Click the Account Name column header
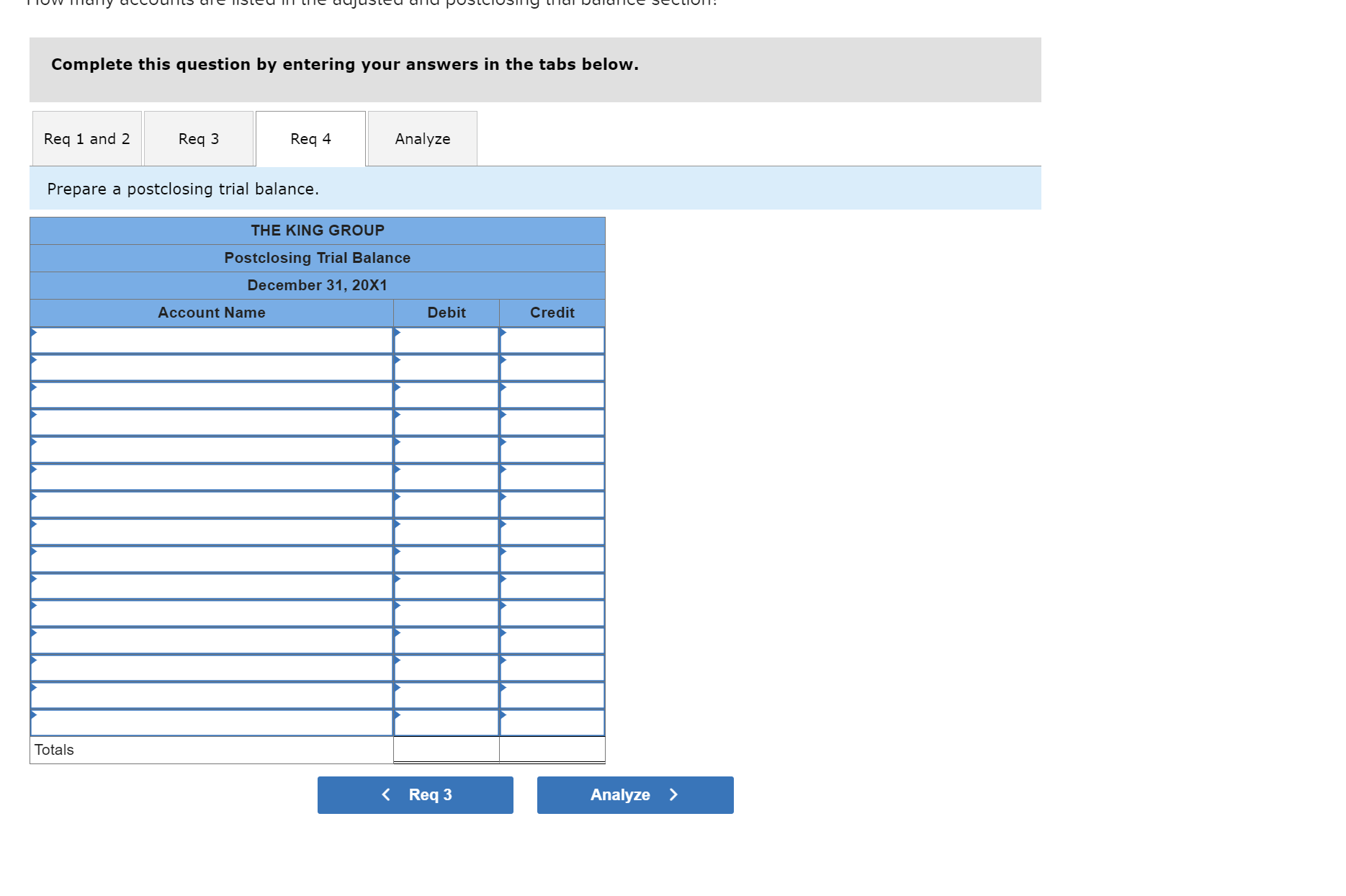Viewport: 1346px width, 896px height. [211, 313]
